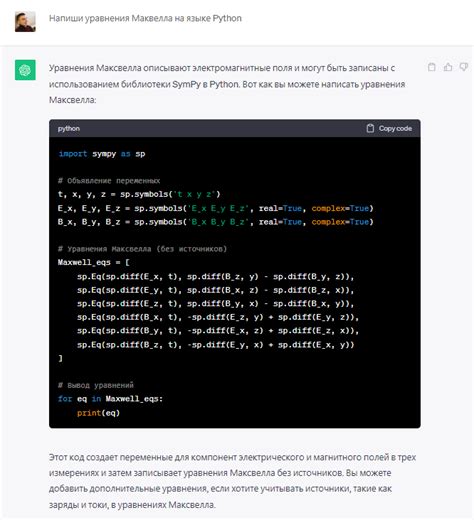
Task: Click the sp.diff(B_x, t) equation line
Action: pos(218,317)
